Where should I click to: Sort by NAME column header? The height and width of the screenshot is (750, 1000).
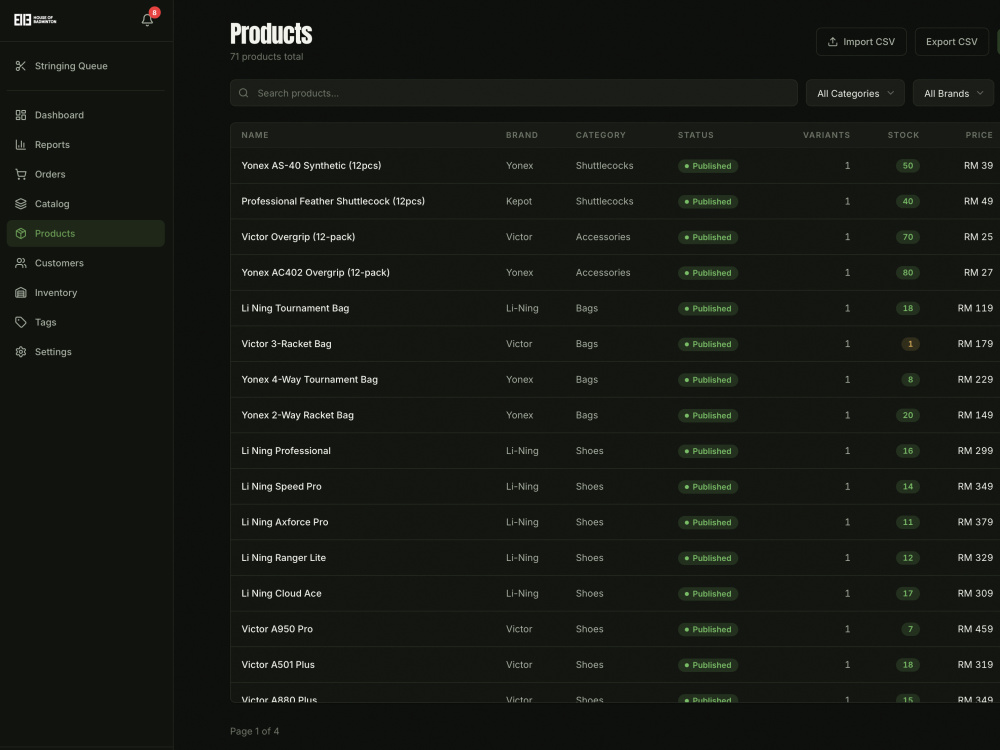tap(255, 135)
